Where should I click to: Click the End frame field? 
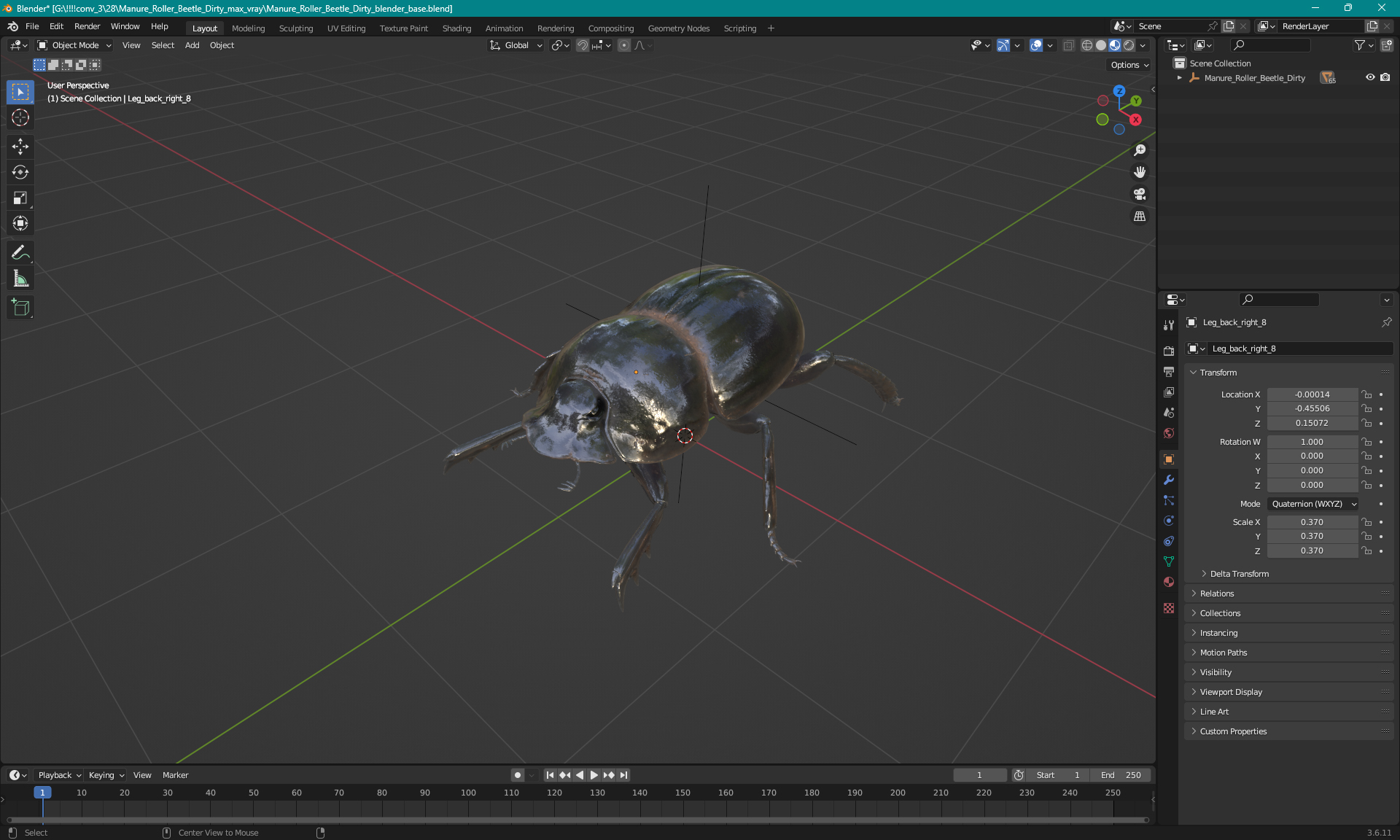click(1121, 775)
